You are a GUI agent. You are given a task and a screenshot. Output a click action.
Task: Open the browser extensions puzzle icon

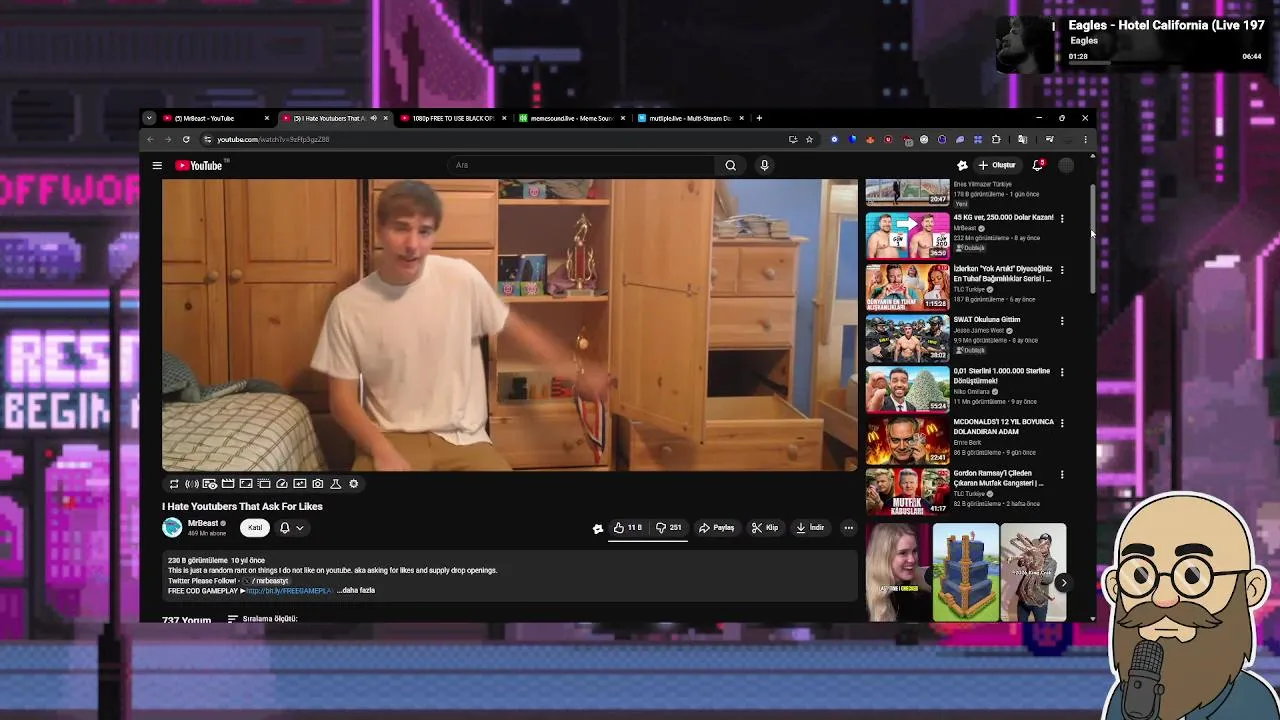[x=996, y=139]
